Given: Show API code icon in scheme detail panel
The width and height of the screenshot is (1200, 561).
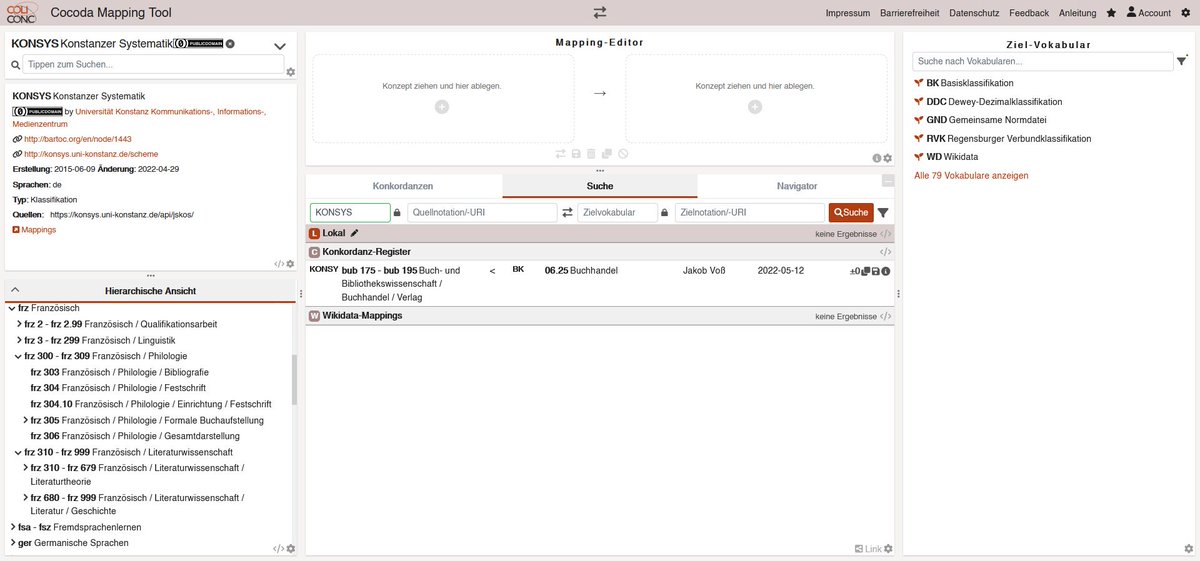Looking at the screenshot, I should tap(279, 264).
